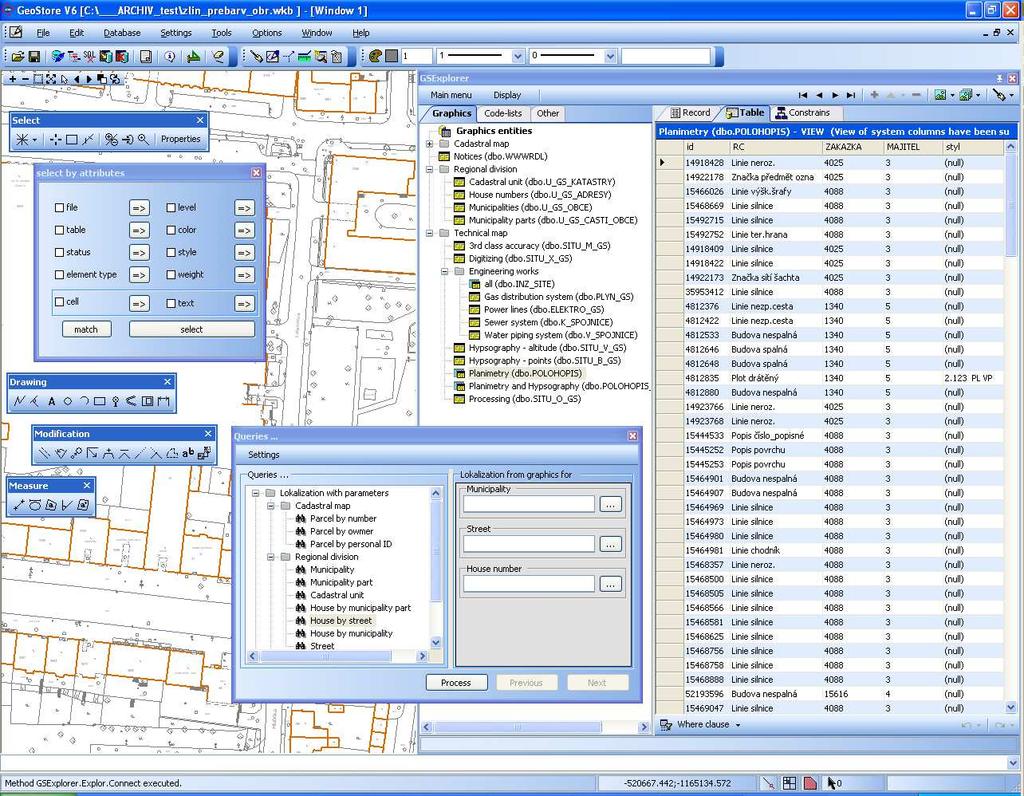Click the SQL query toolbar icon
The image size is (1024, 796).
coord(89,57)
